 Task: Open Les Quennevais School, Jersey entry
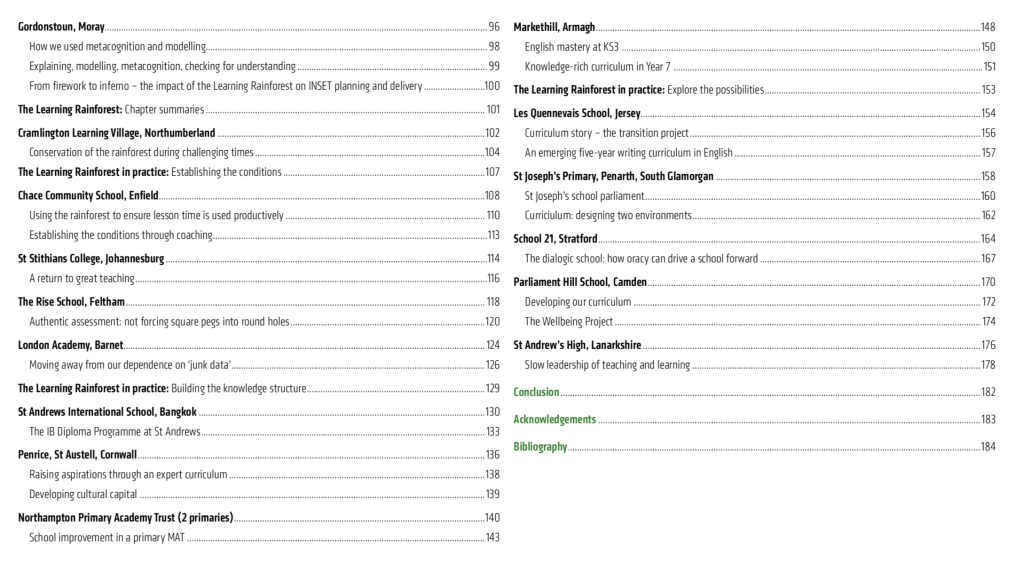(x=577, y=113)
